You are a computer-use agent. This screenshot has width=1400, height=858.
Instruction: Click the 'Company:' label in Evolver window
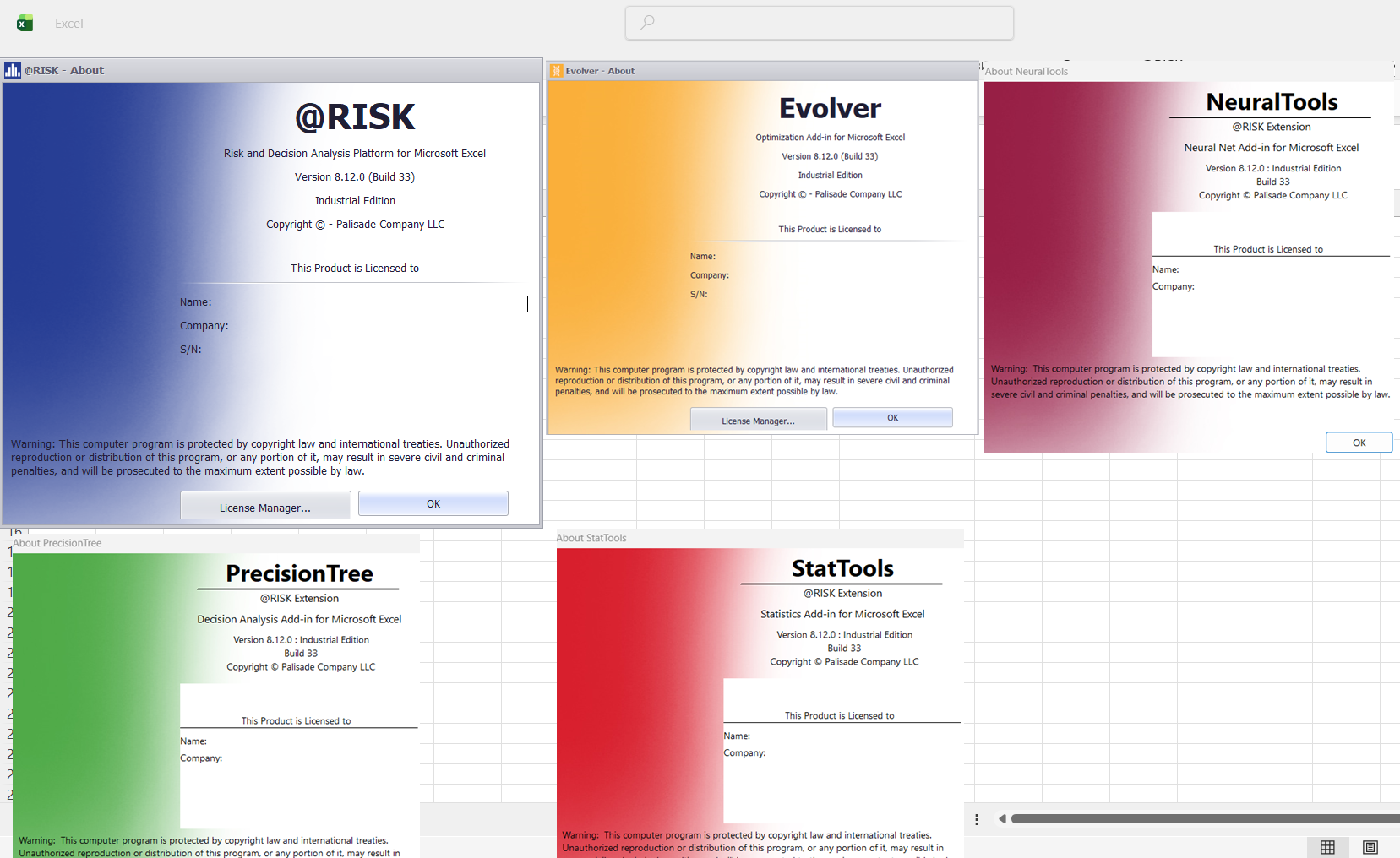click(x=709, y=275)
